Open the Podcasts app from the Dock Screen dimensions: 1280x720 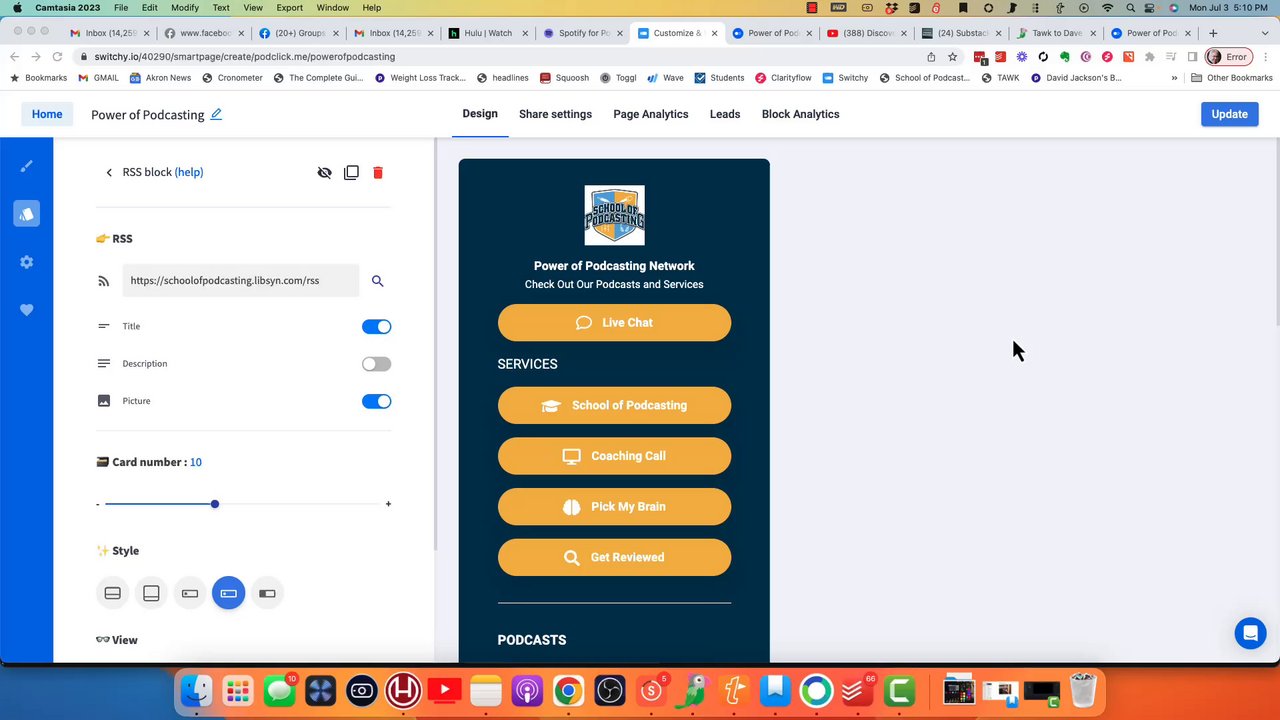(527, 690)
